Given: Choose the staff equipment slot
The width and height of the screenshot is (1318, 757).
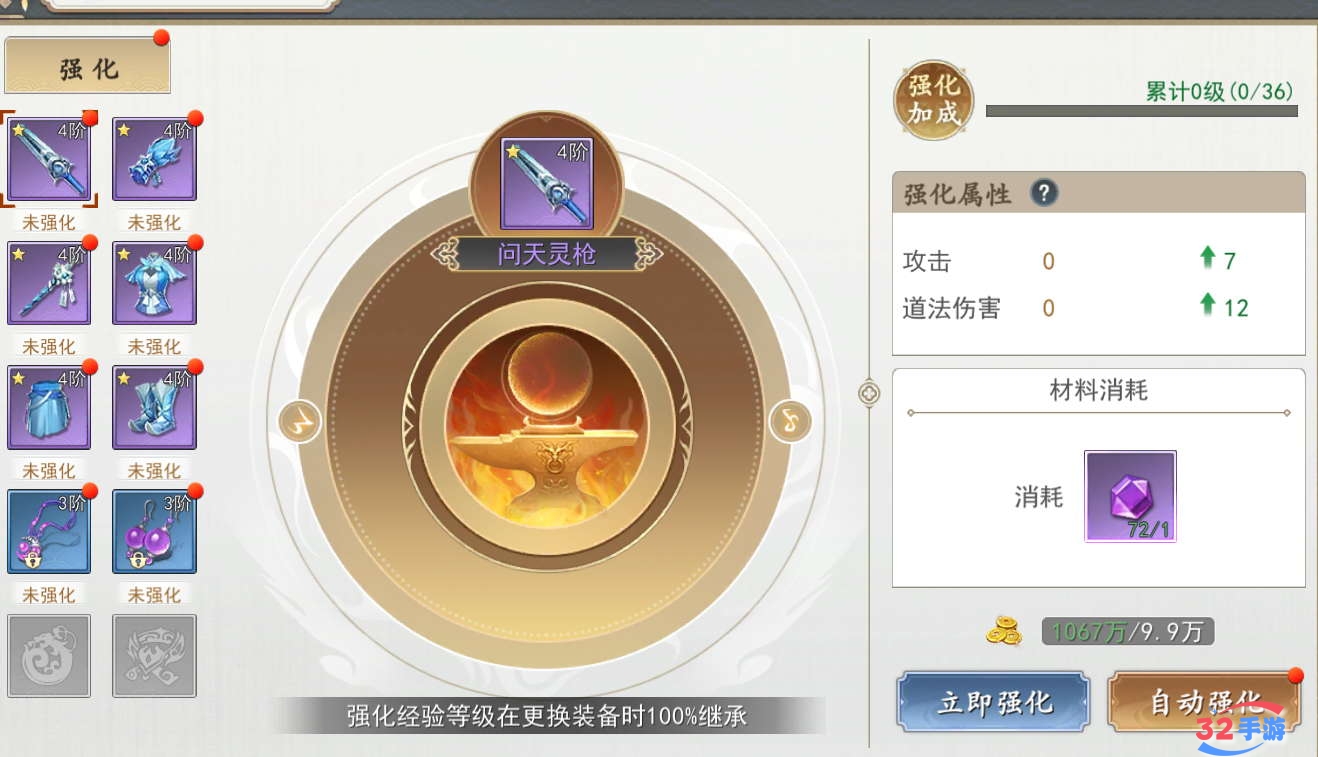Looking at the screenshot, I should coord(49,283).
